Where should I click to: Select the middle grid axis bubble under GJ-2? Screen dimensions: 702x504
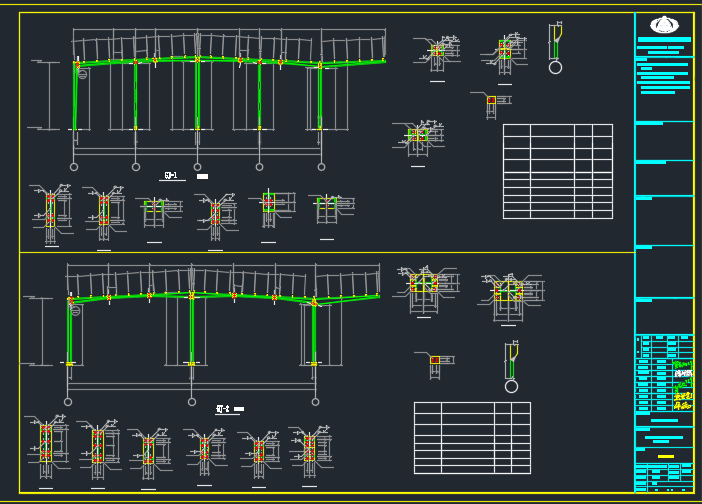pyautogui.click(x=192, y=402)
